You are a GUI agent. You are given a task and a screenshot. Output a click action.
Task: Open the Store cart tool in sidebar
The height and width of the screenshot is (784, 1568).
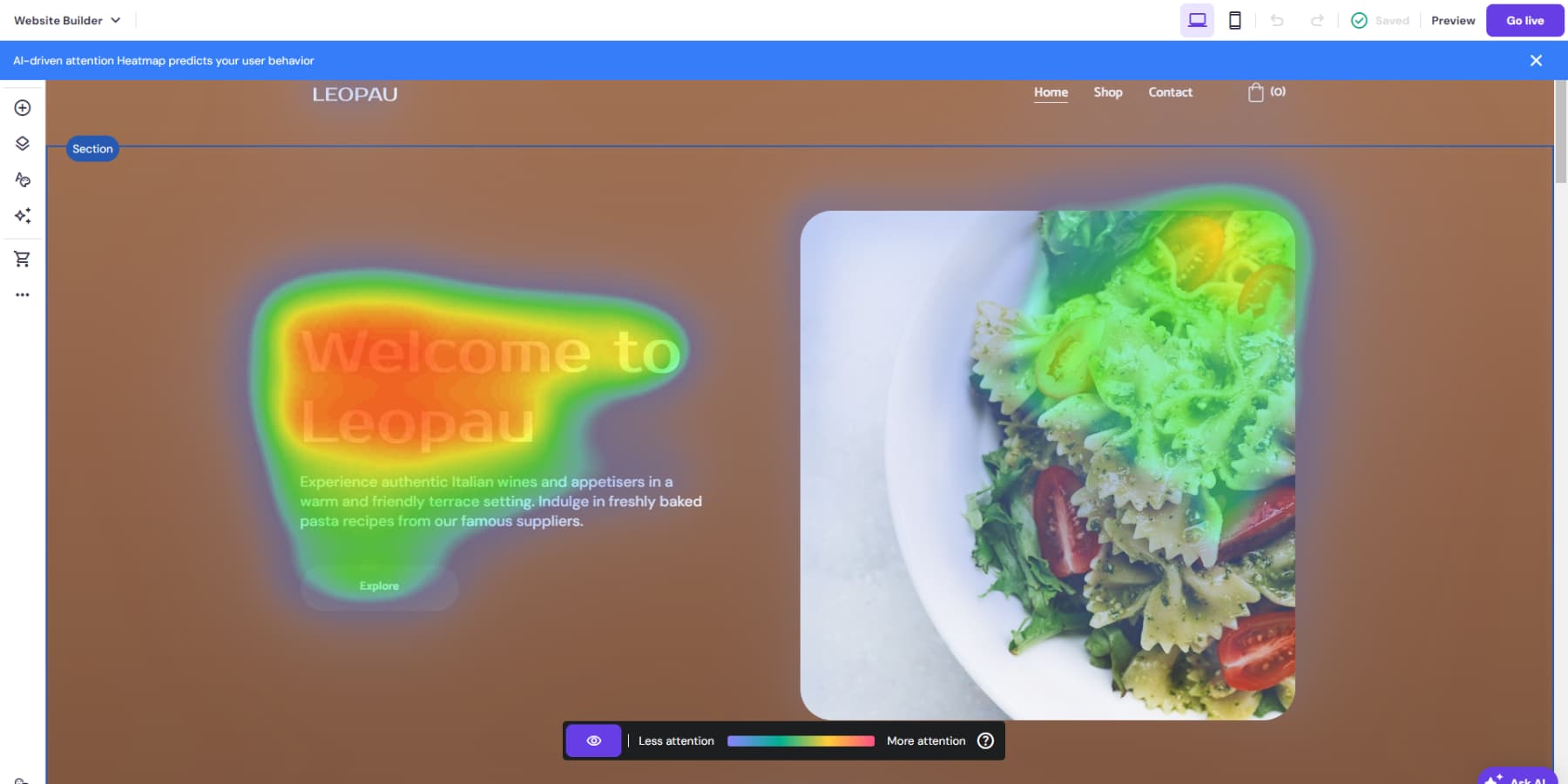click(22, 259)
